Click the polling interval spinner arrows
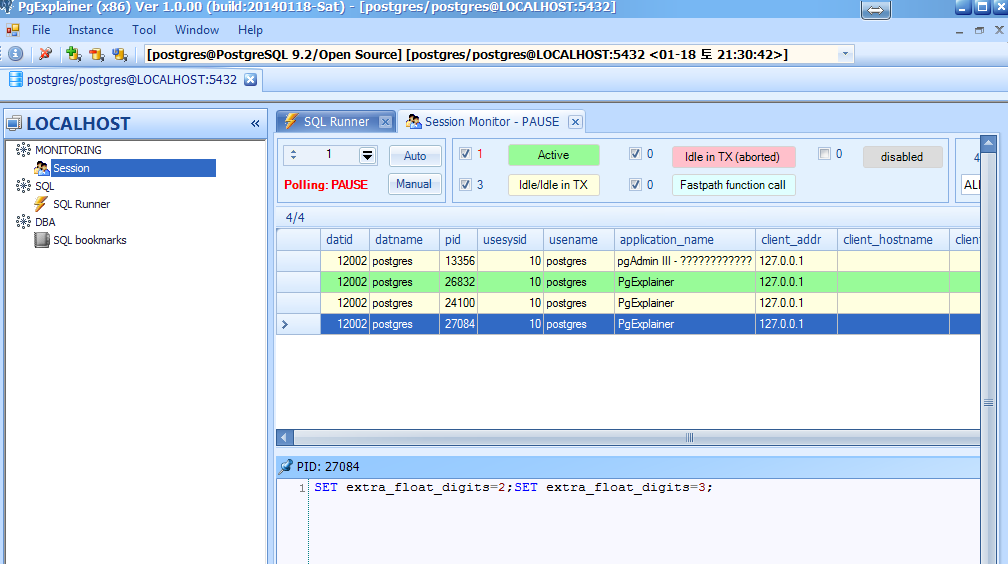This screenshot has height=564, width=1008. point(293,154)
